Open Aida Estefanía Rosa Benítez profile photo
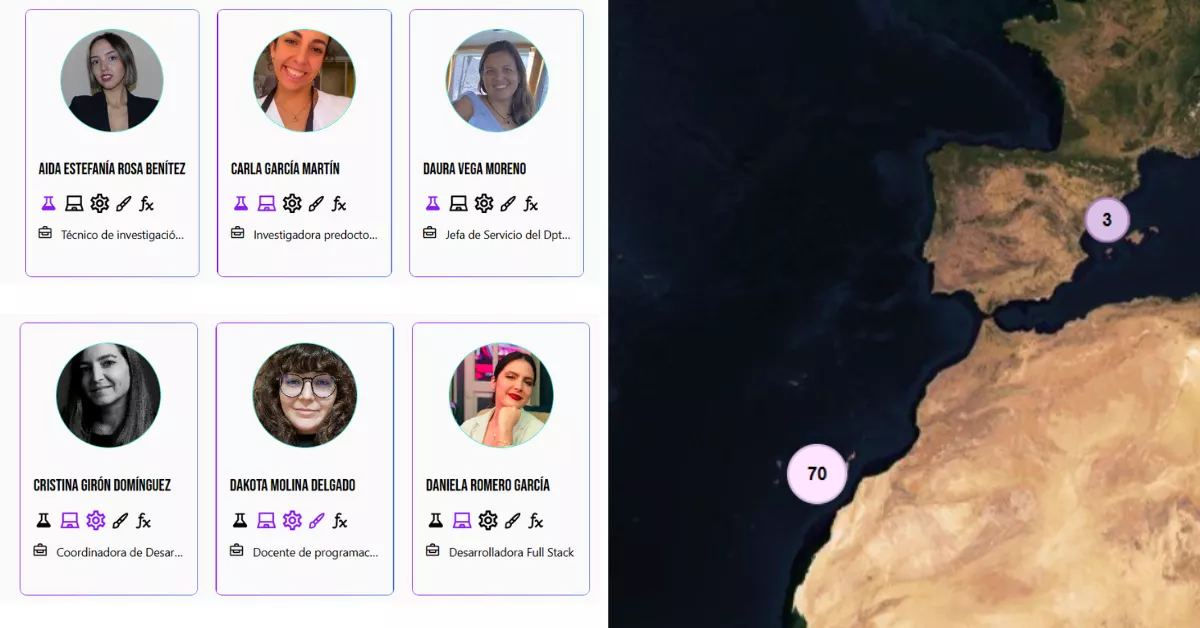The height and width of the screenshot is (628, 1200). pos(112,81)
